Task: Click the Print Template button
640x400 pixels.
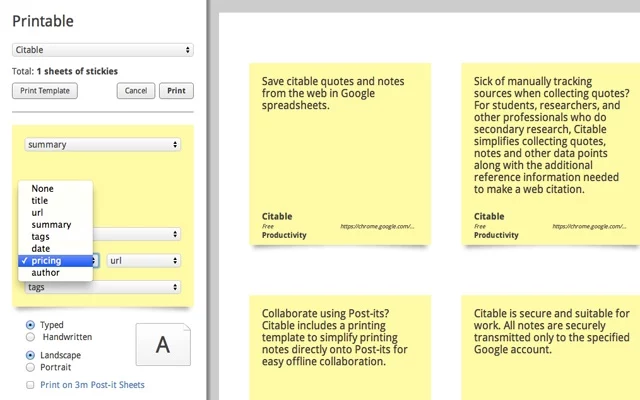Action: pyautogui.click(x=45, y=91)
